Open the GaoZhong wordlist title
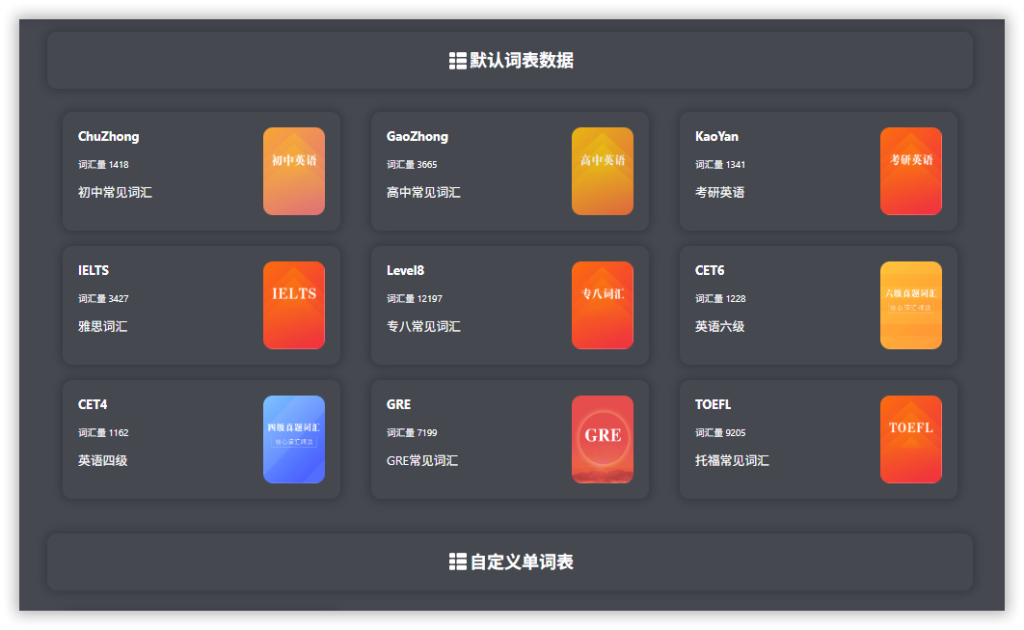Viewport: 1024px width, 630px height. (417, 137)
